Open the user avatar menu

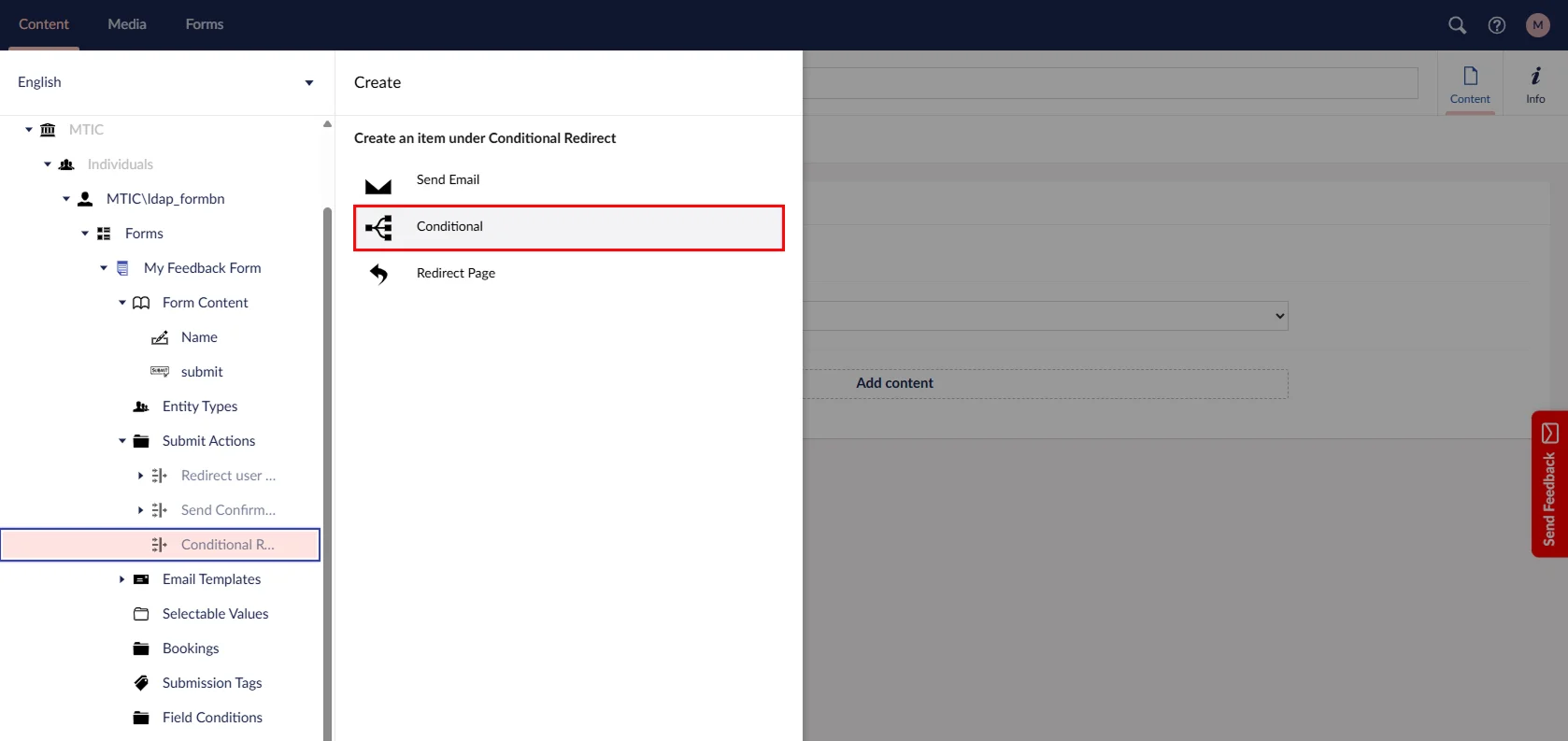tap(1537, 25)
